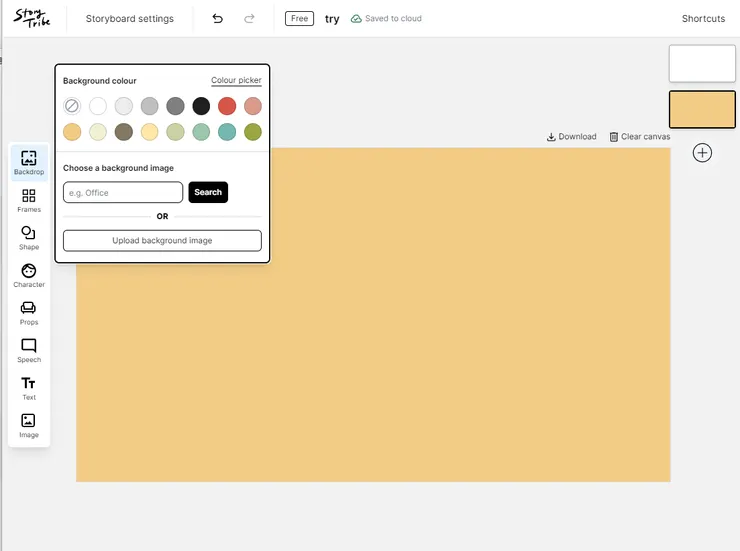Open the Image tool
740x551 pixels.
click(29, 426)
